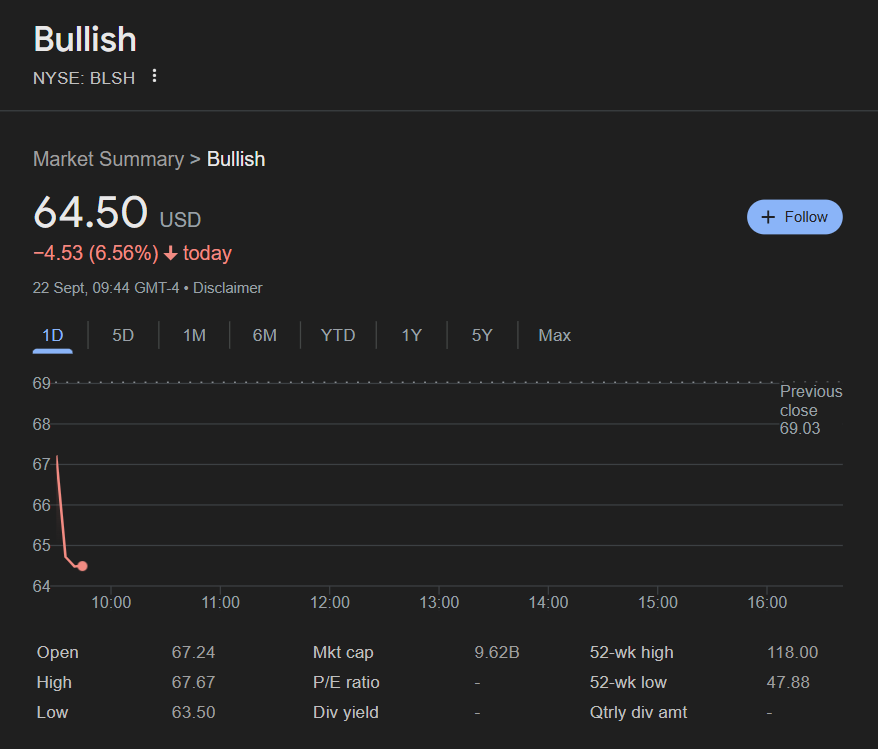Click the 52-wk low value 47.88
Viewport: 878px width, 749px height.
tap(788, 682)
